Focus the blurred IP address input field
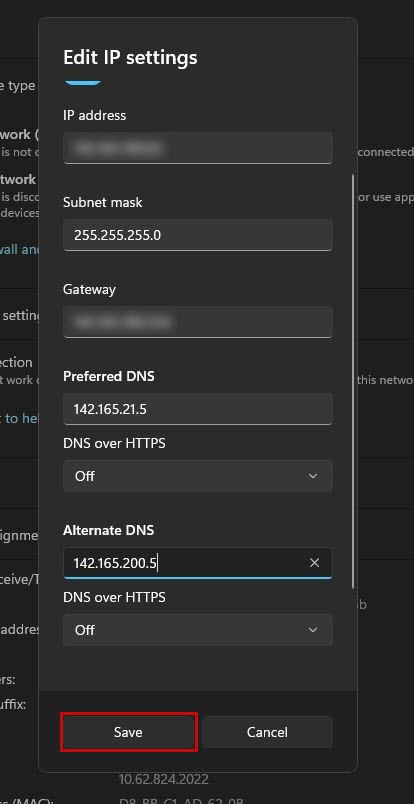 [198, 148]
